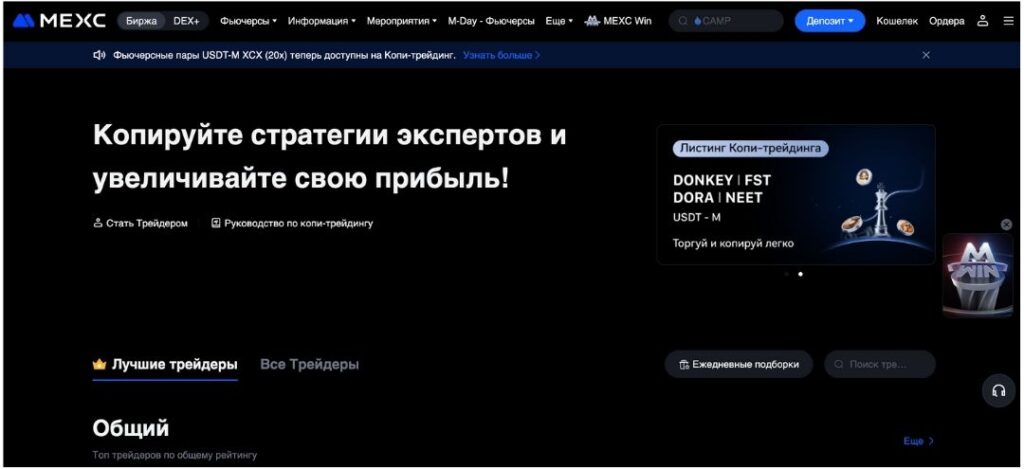
Task: Expand the Еще dropdown menu
Action: tap(559, 21)
